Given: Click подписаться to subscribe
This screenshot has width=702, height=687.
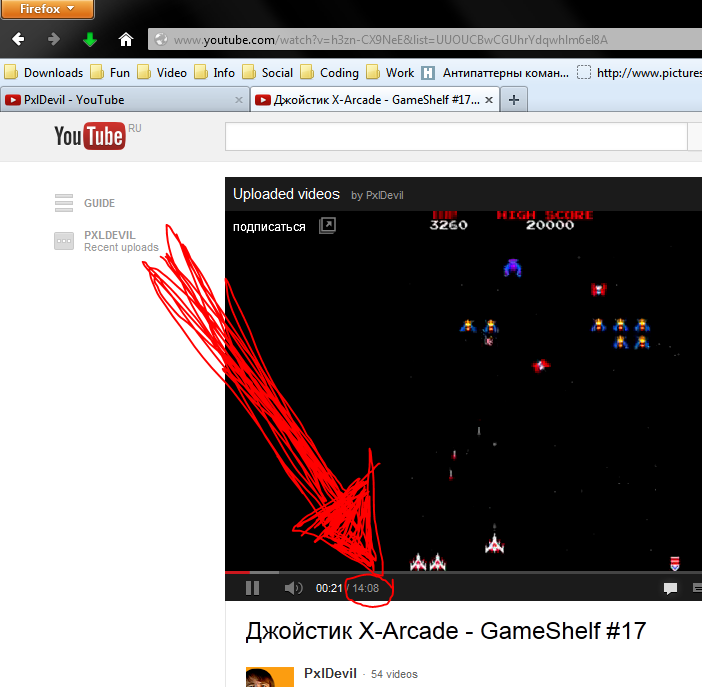Looking at the screenshot, I should [x=269, y=227].
